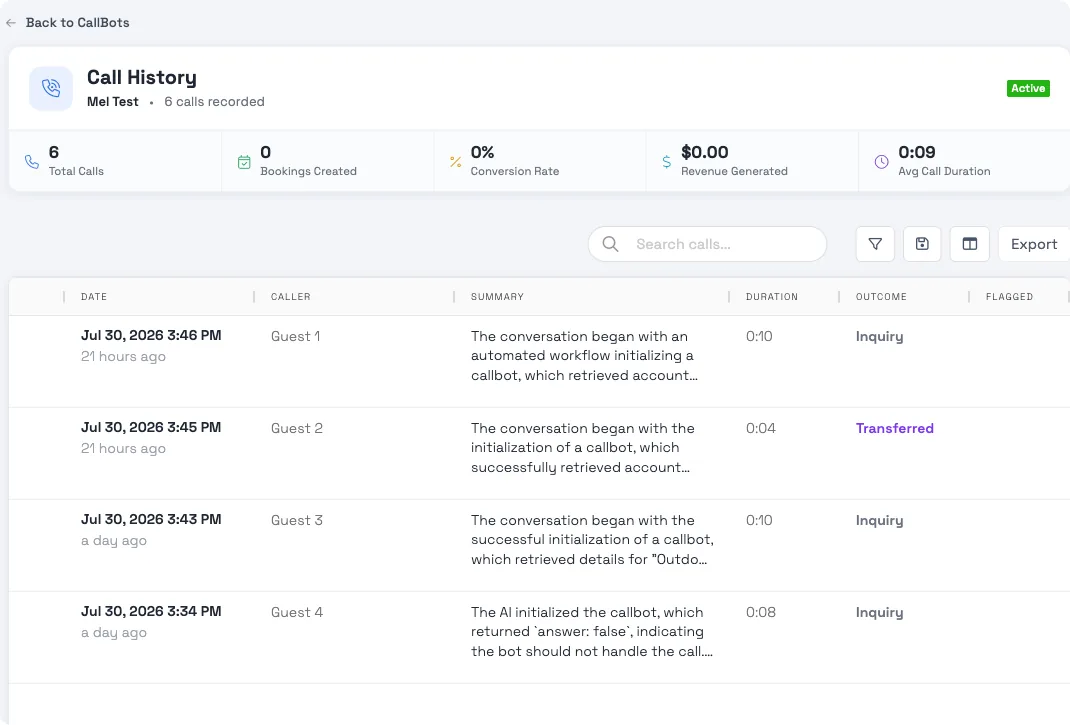Click the Revenue Generated dollar icon
This screenshot has width=1070, height=725.
pyautogui.click(x=666, y=162)
